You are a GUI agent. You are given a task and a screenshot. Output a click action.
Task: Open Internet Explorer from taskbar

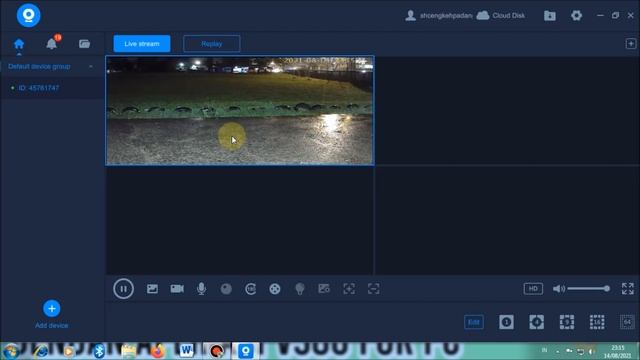pyautogui.click(x=40, y=351)
